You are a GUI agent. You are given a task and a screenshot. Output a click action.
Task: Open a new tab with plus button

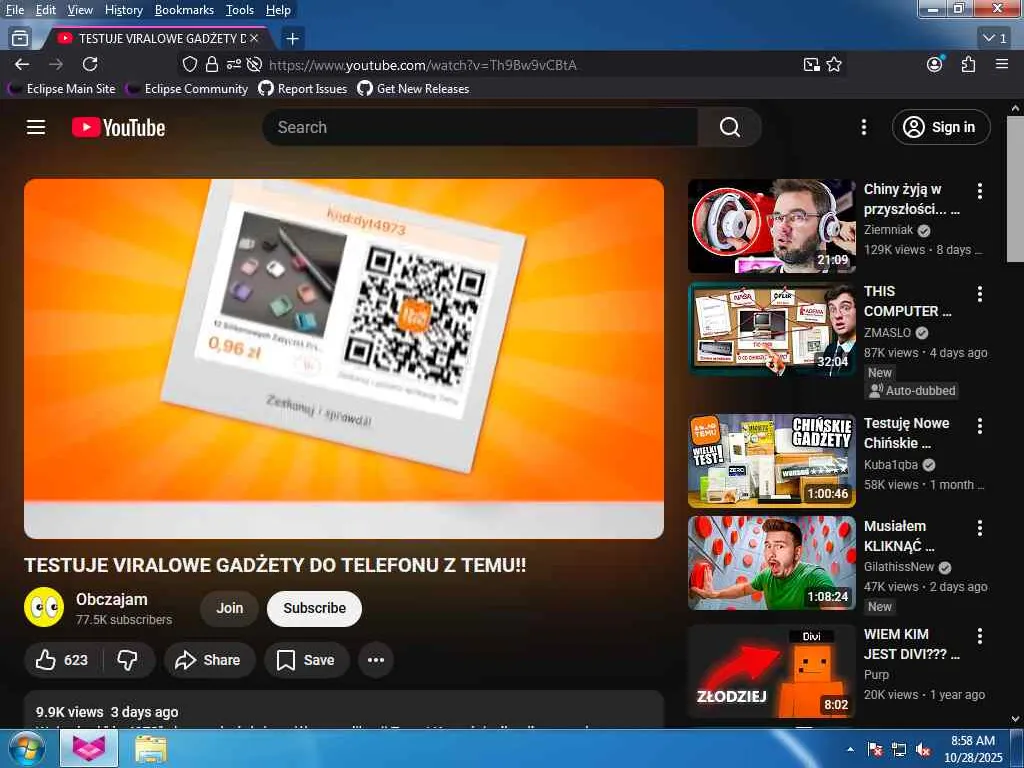coord(293,39)
